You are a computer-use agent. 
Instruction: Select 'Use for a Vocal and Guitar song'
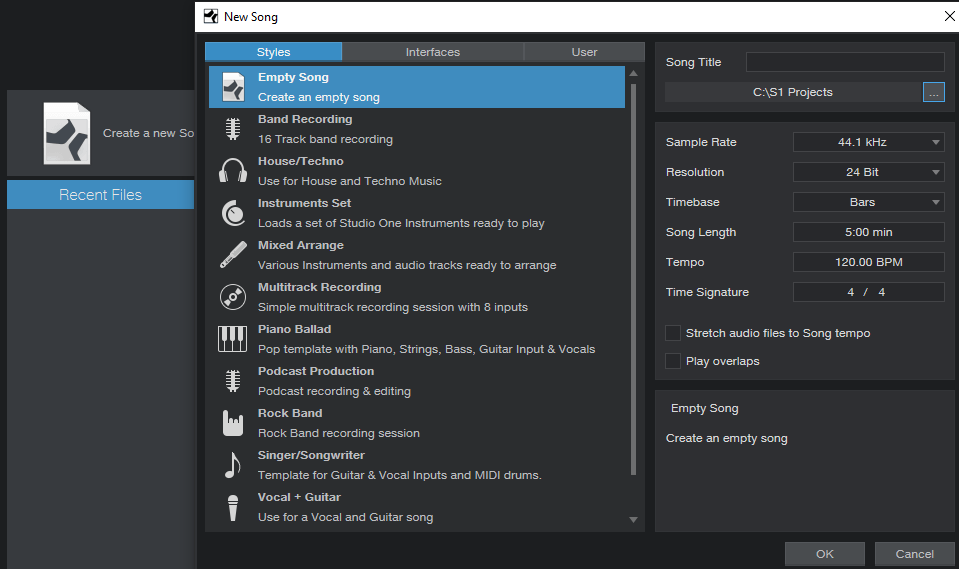(x=346, y=517)
